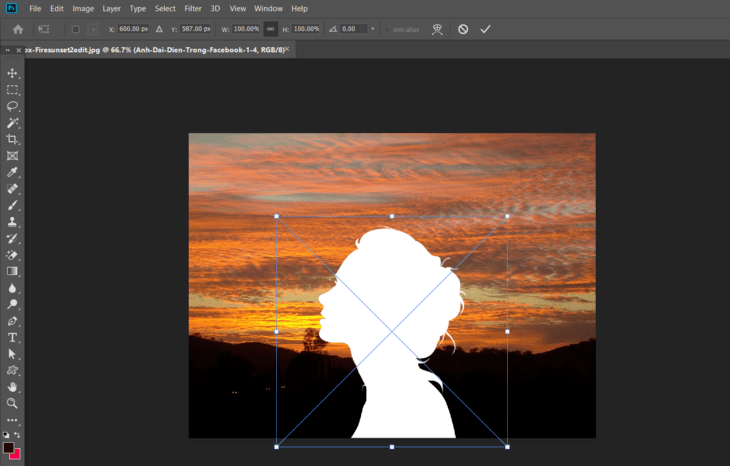This screenshot has height=466, width=730.
Task: Open the Image menu
Action: point(83,8)
